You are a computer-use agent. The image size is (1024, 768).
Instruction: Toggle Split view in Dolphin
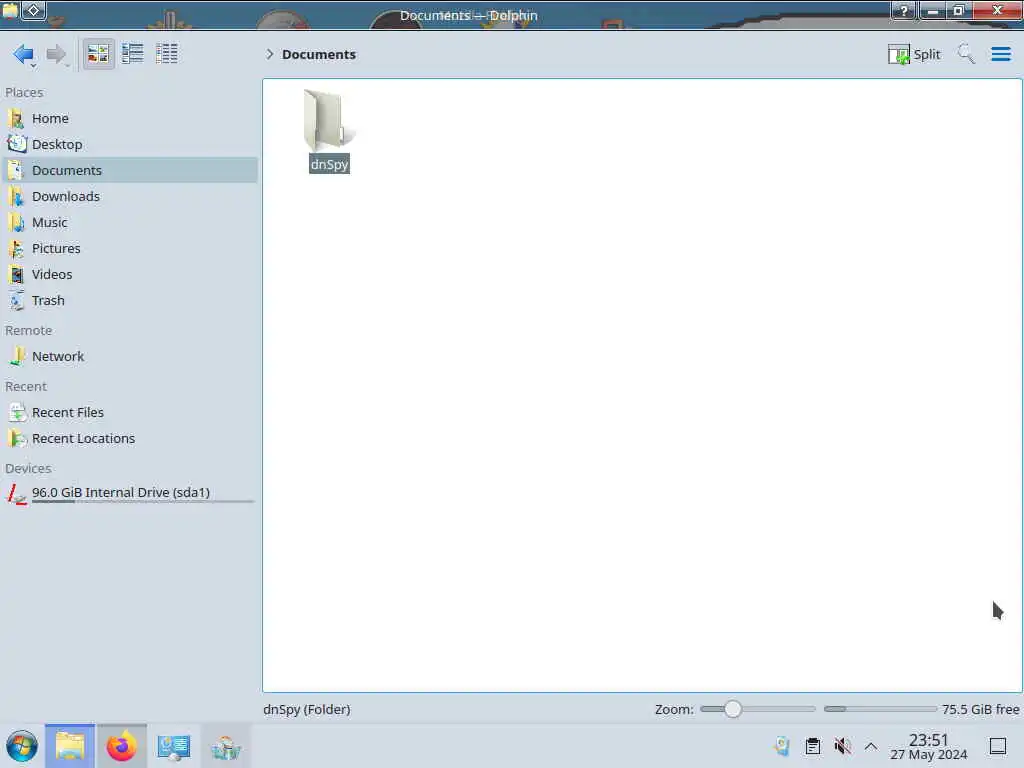coord(914,54)
